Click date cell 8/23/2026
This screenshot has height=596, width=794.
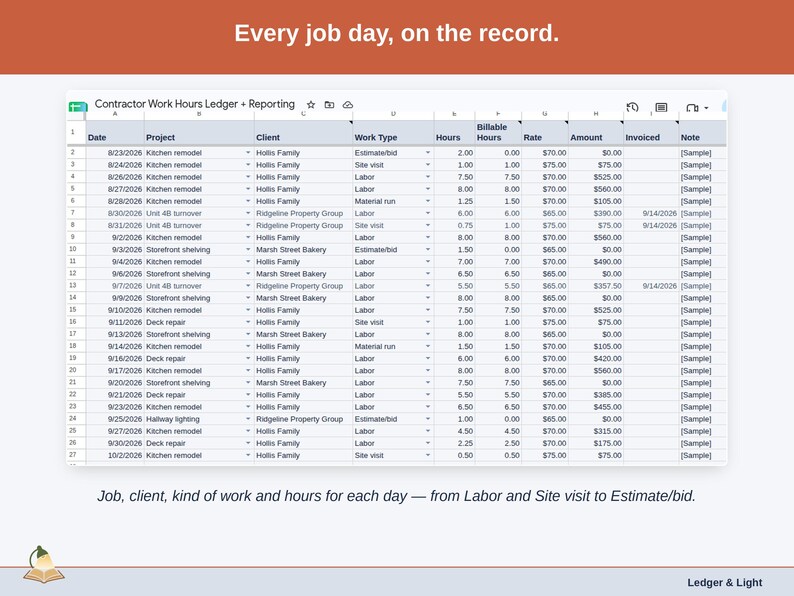coord(115,152)
